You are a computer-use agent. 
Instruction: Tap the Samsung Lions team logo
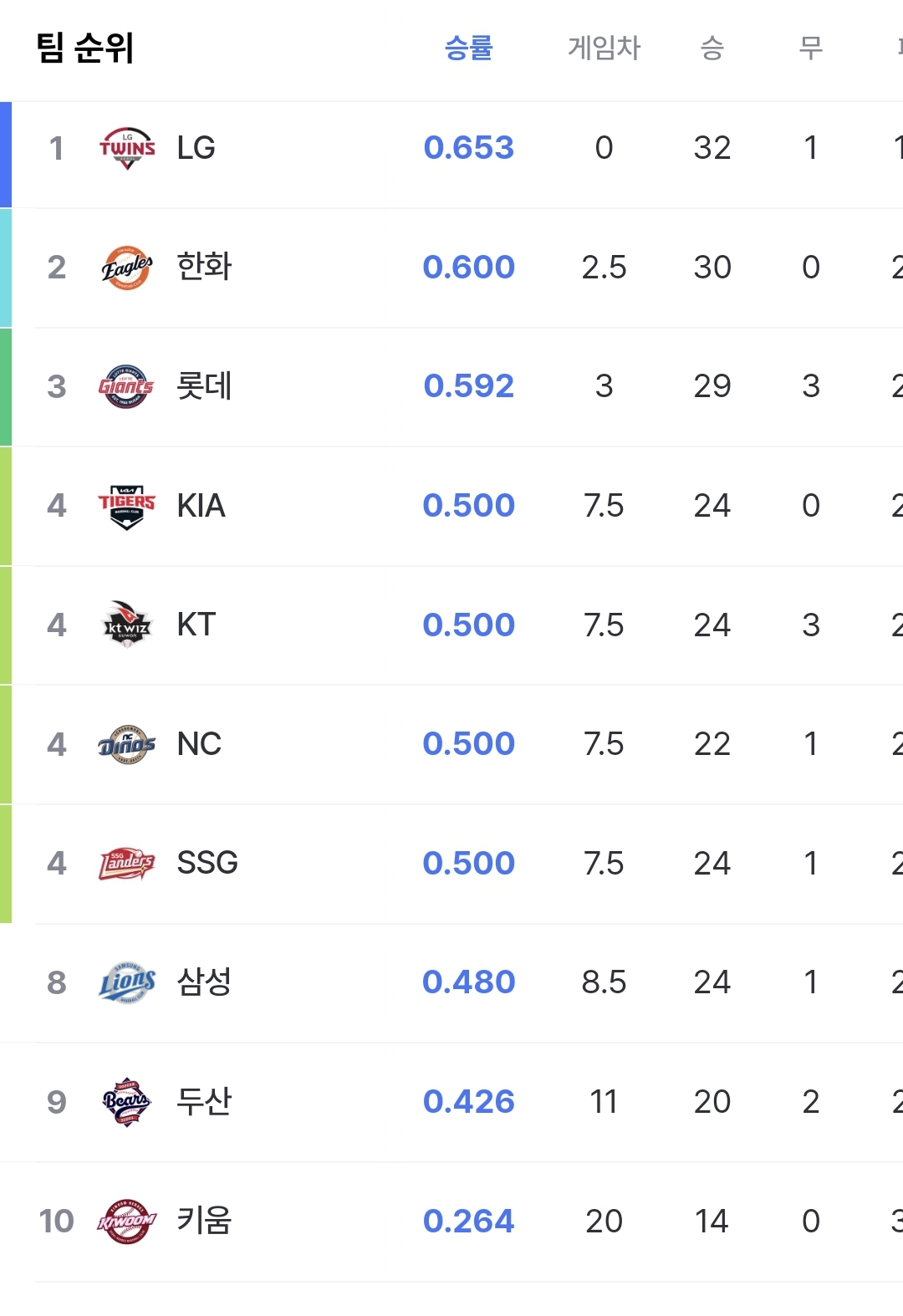(127, 982)
